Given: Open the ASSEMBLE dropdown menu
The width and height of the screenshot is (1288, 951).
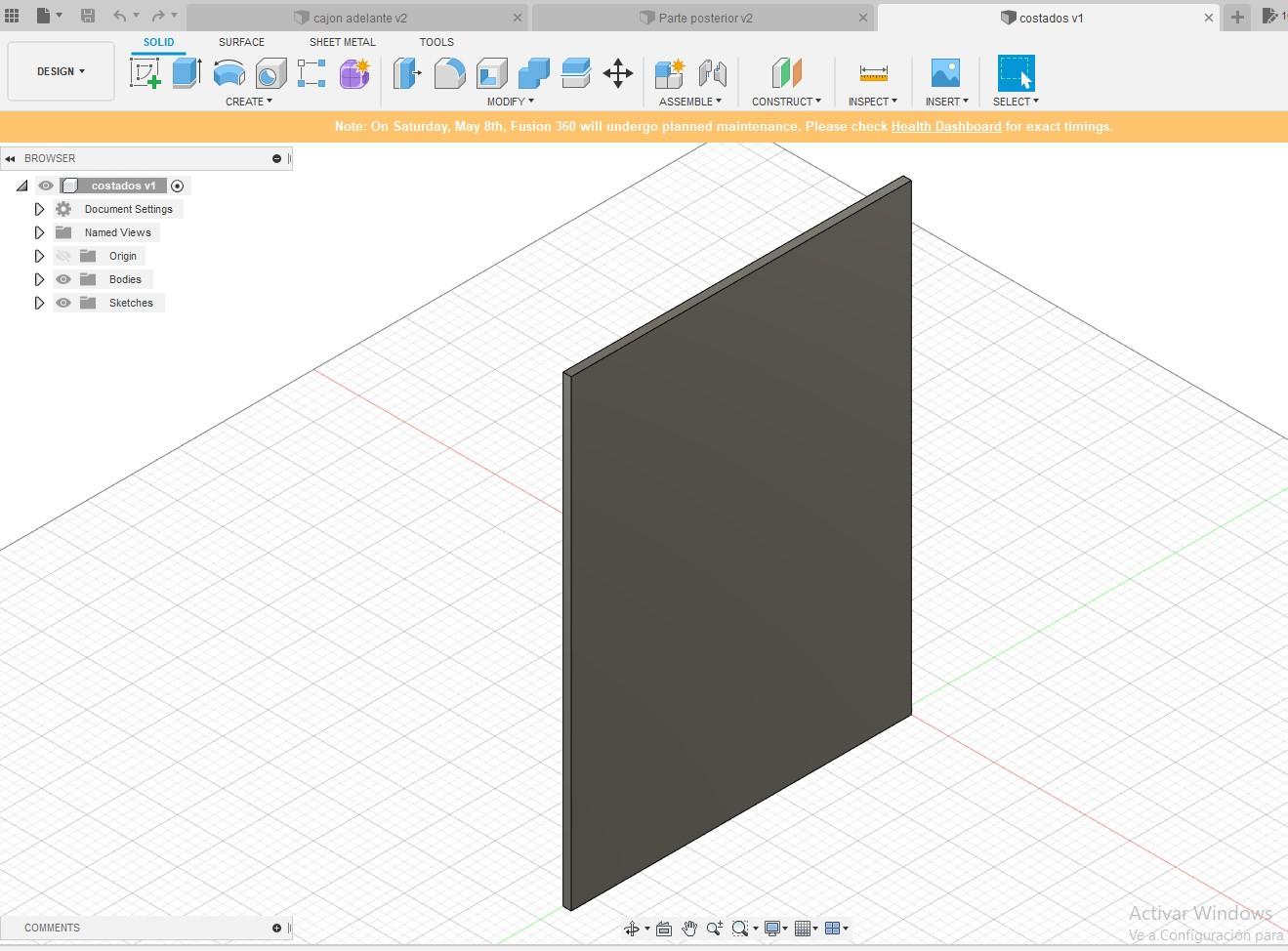Looking at the screenshot, I should [x=690, y=102].
